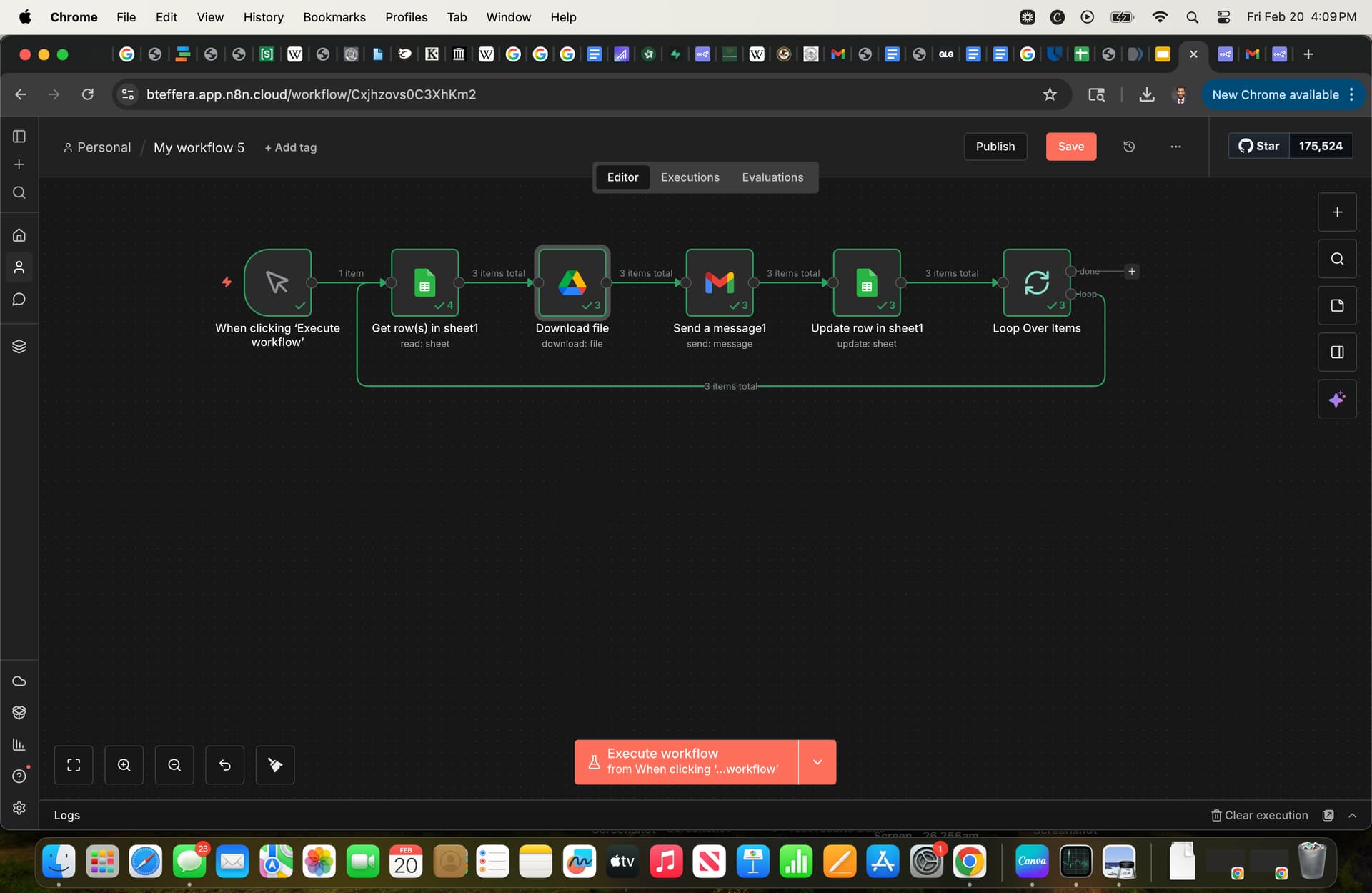Click Clear execution link
The height and width of the screenshot is (893, 1372).
(1259, 815)
